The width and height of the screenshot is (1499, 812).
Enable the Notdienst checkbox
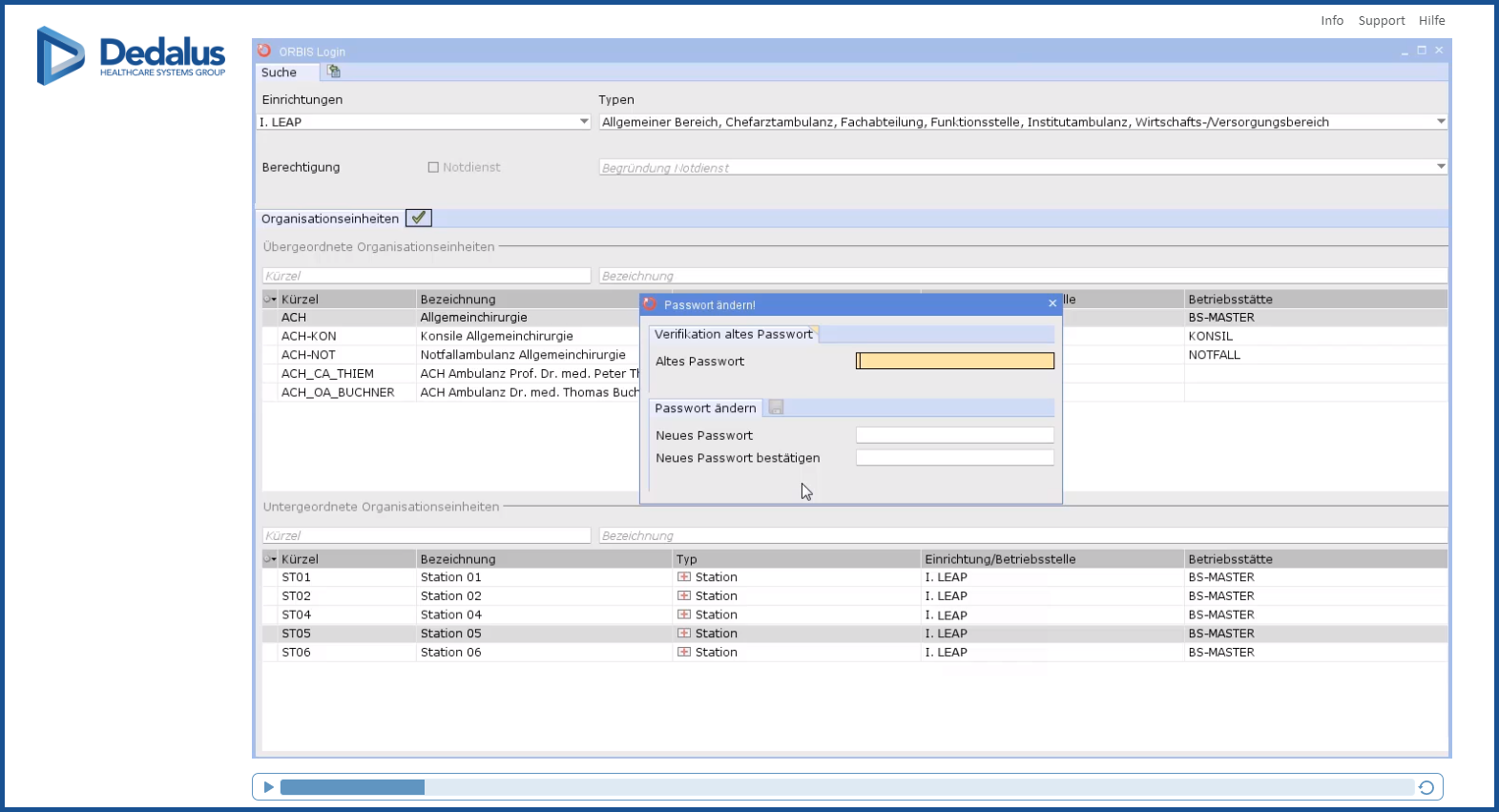[433, 167]
